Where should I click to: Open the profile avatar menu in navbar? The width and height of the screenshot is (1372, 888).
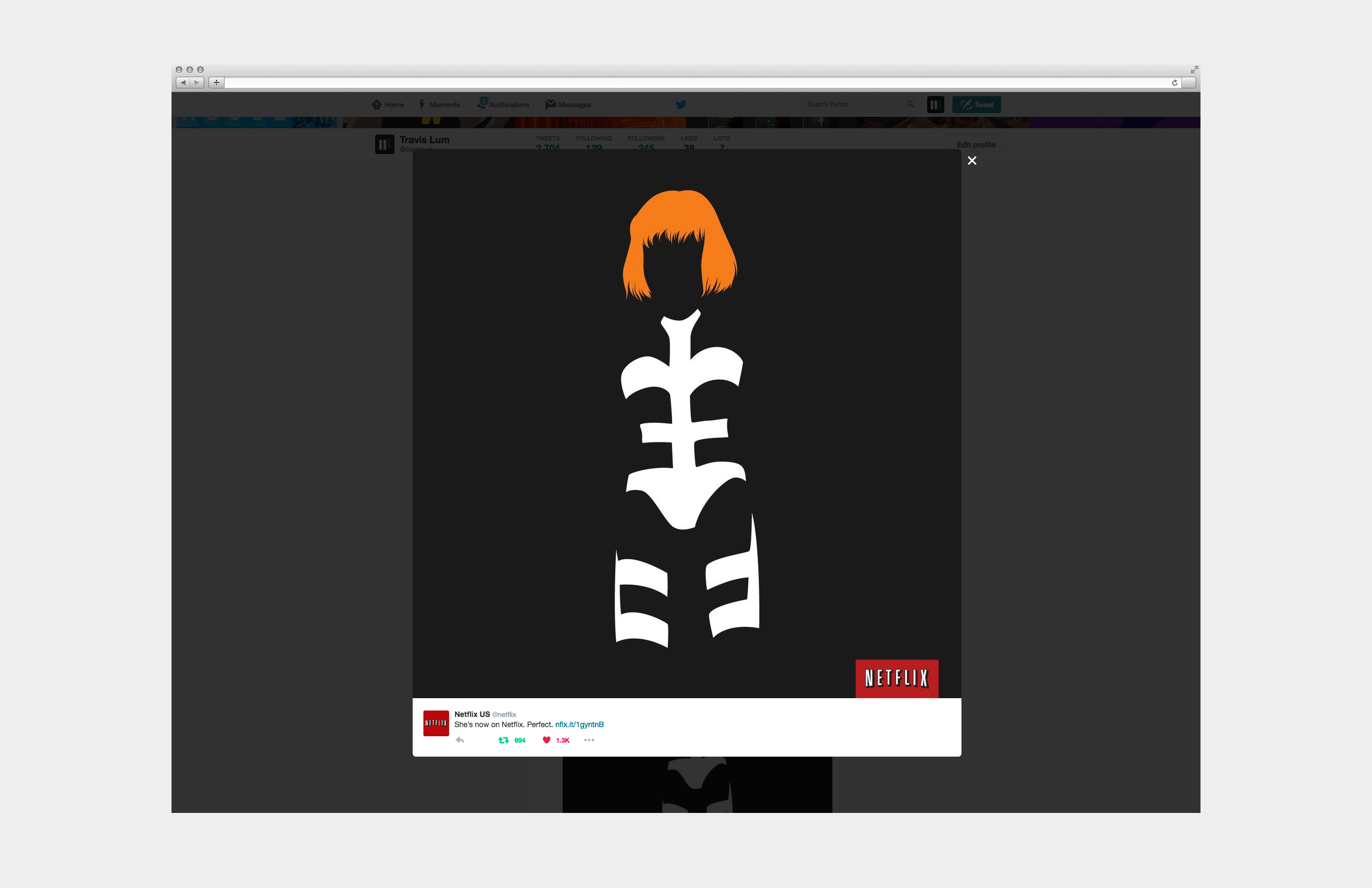point(935,105)
